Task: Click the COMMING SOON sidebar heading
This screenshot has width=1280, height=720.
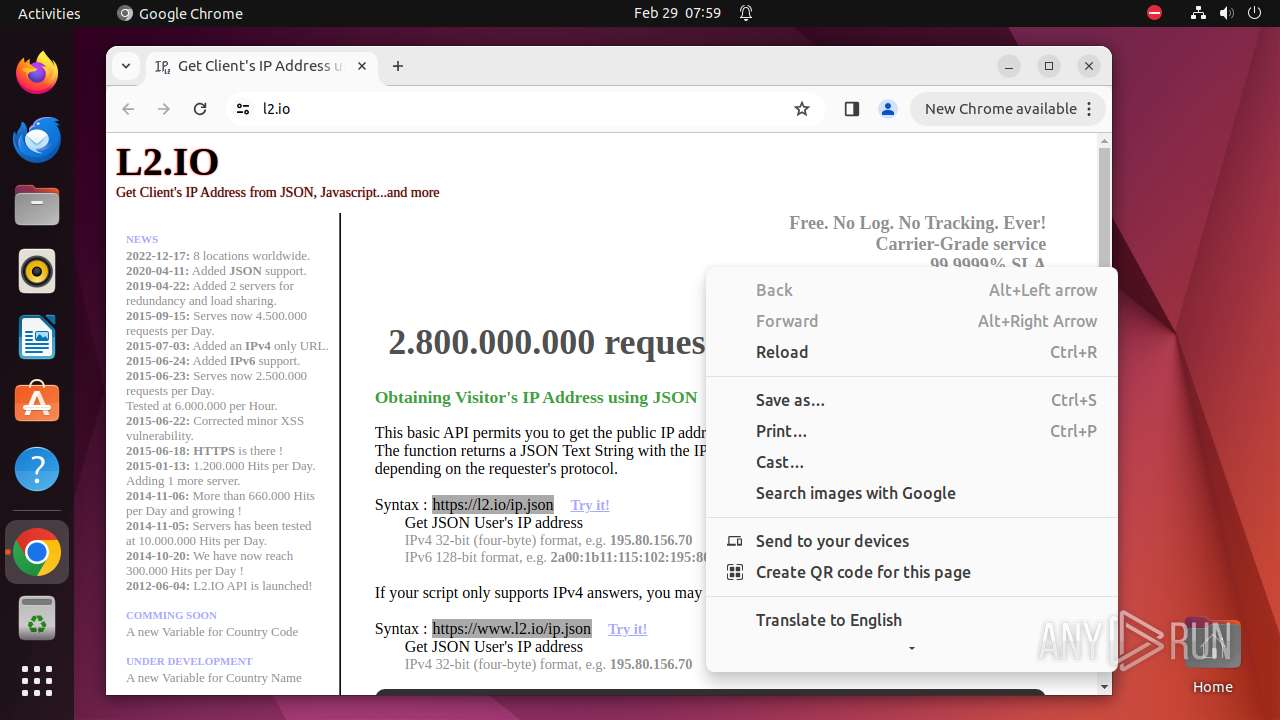Action: pos(171,616)
